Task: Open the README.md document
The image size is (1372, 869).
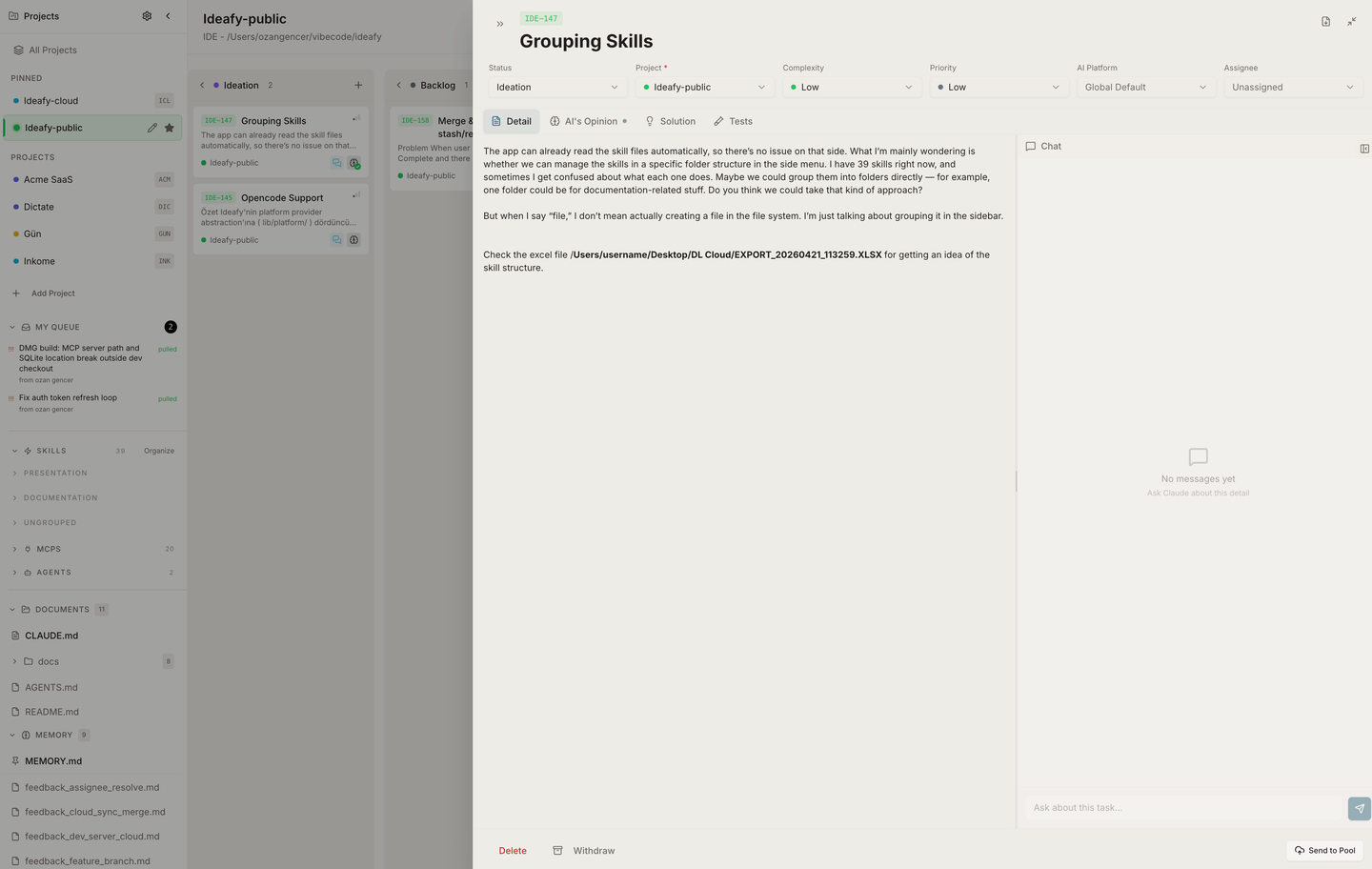Action: pos(51,712)
